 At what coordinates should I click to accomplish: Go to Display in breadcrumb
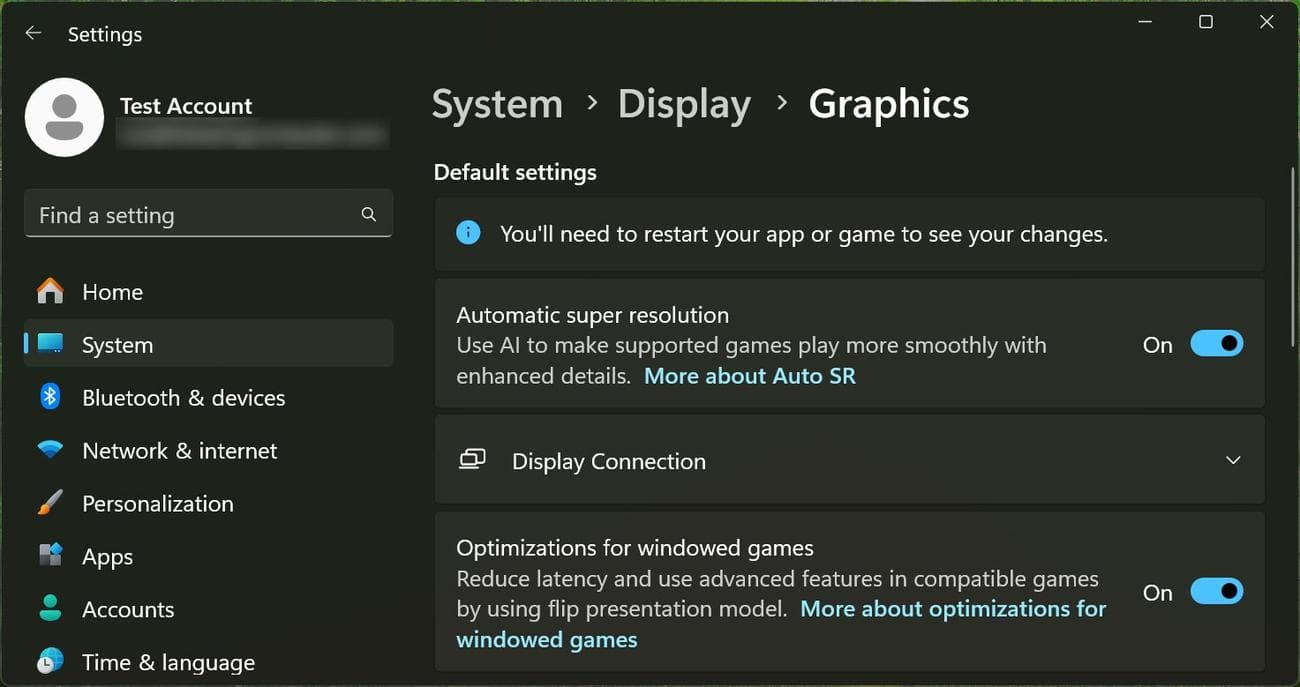coord(684,104)
